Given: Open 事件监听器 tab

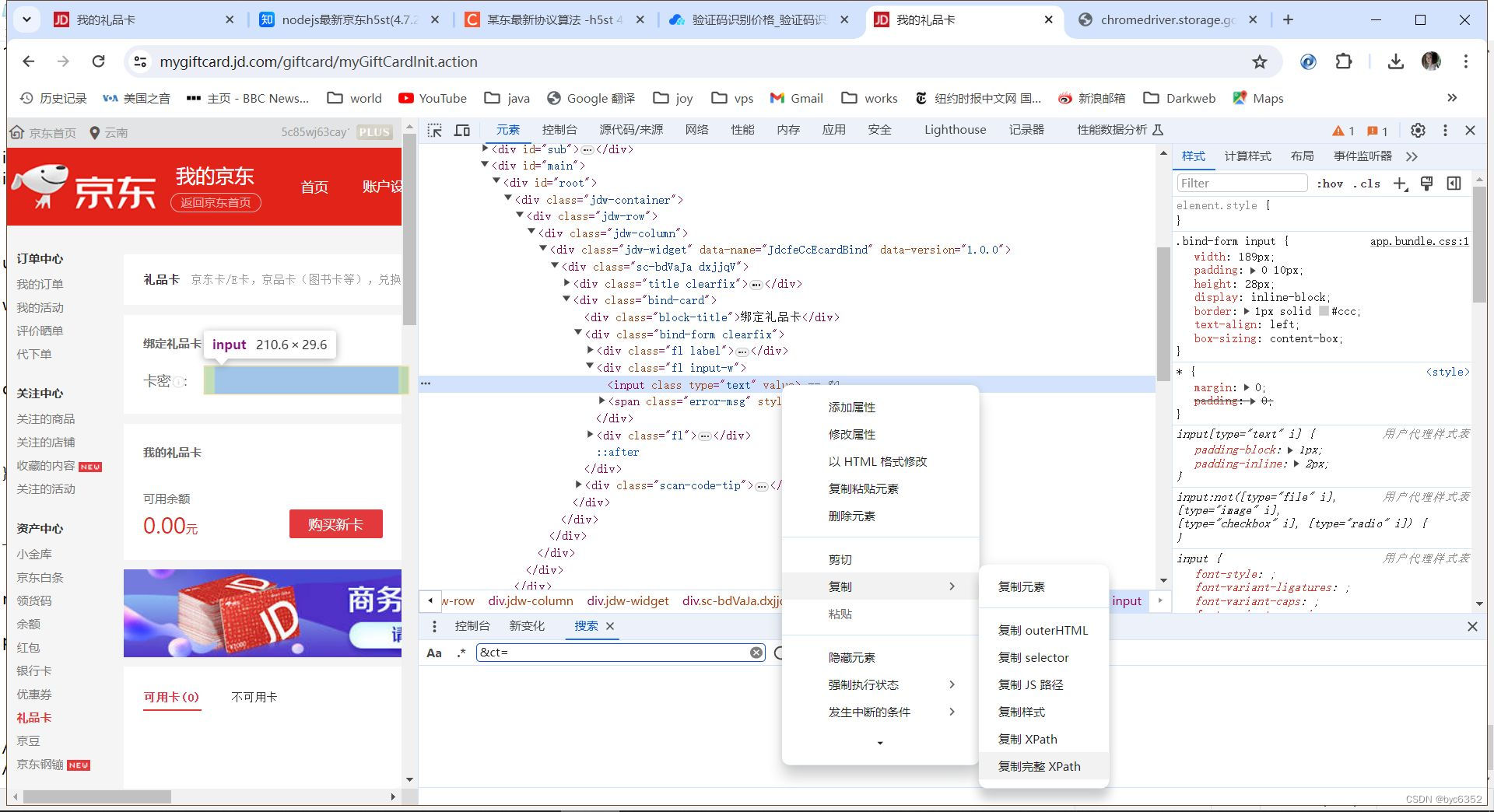Looking at the screenshot, I should click(1362, 156).
